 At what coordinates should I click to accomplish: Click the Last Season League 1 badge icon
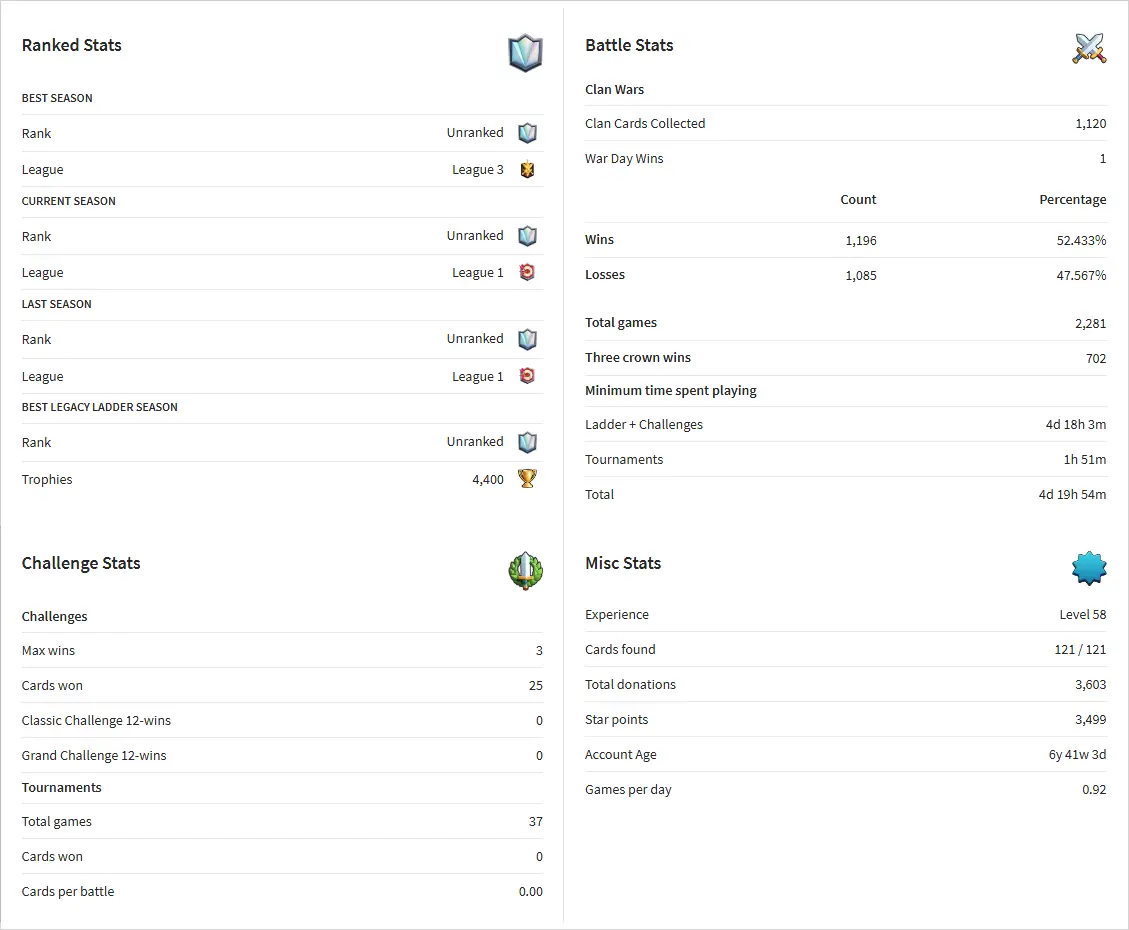click(x=527, y=376)
